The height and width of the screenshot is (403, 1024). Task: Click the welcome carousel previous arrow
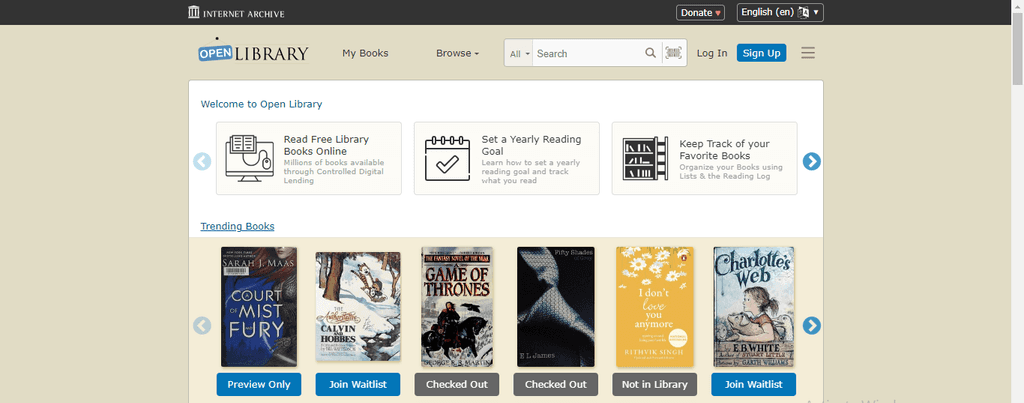tap(202, 161)
